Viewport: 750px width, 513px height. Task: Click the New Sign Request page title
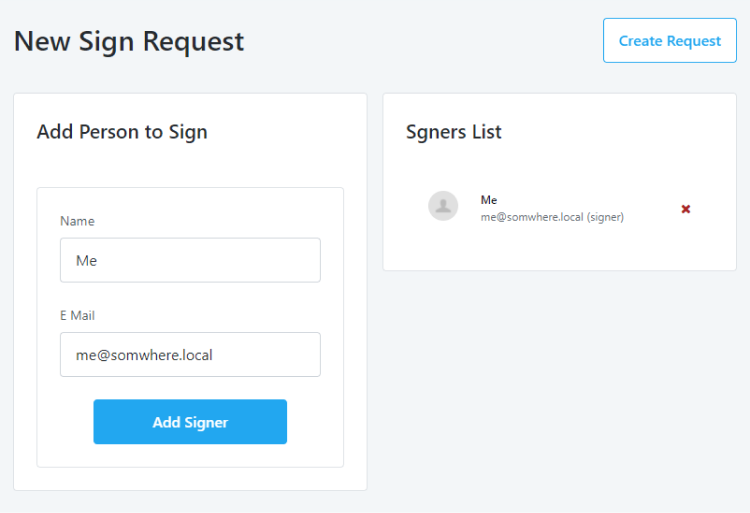point(129,41)
